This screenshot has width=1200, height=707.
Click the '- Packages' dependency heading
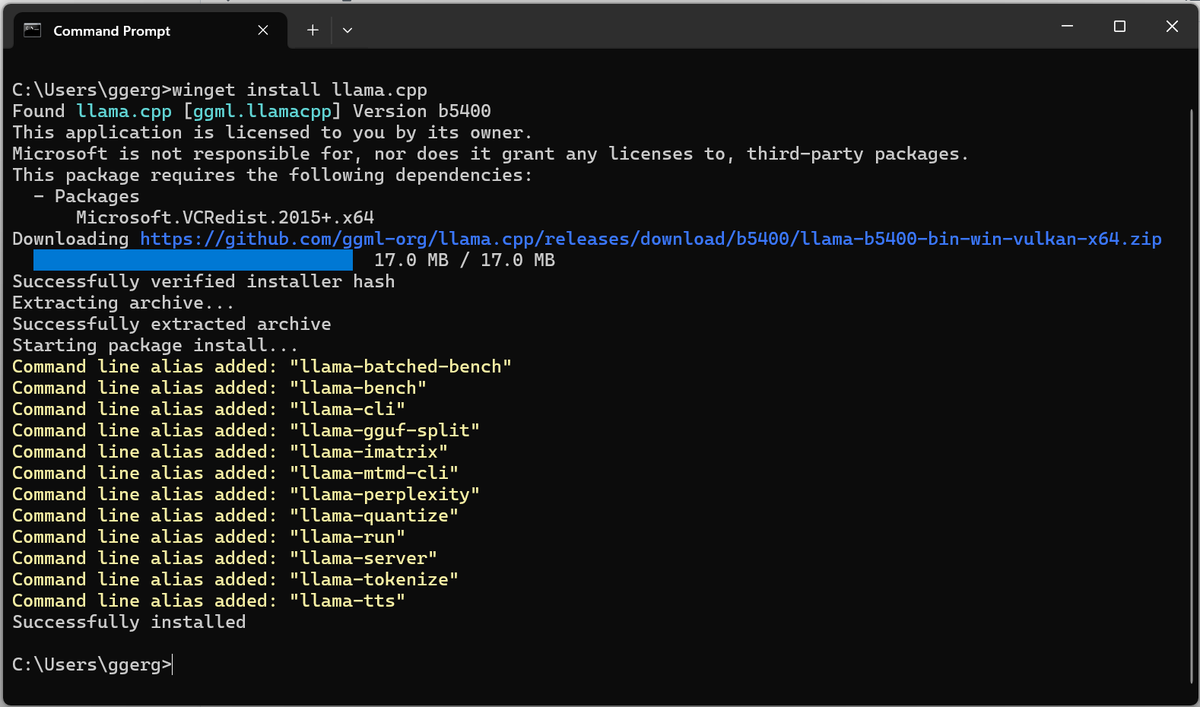[x=86, y=197]
